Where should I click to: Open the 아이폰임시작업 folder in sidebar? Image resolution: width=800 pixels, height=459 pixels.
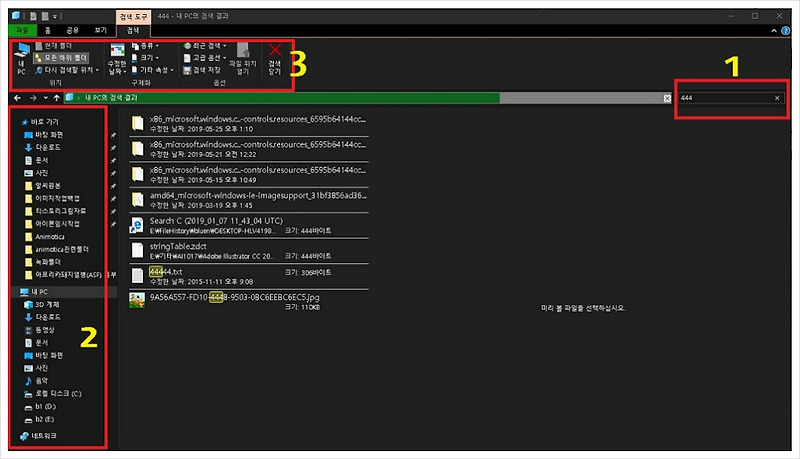pos(52,224)
